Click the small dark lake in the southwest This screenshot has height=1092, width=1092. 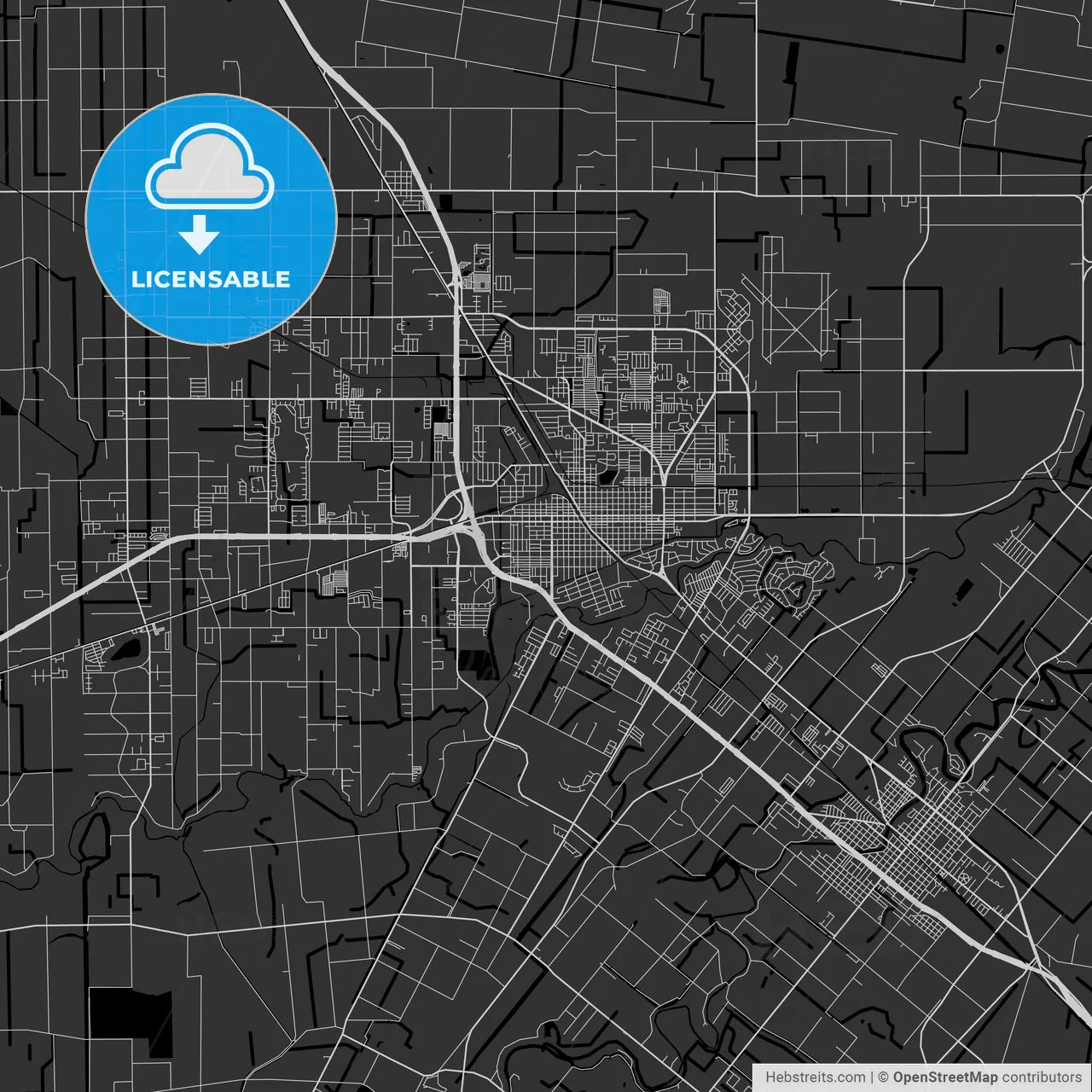coord(125,651)
